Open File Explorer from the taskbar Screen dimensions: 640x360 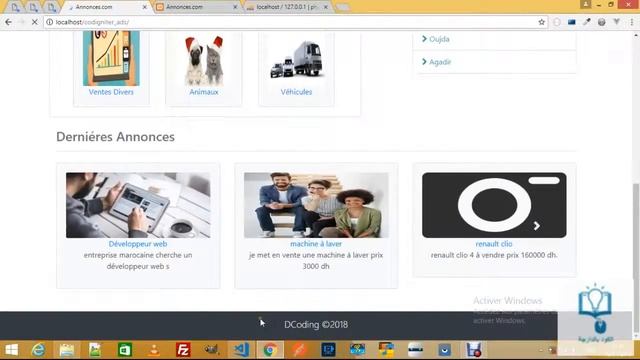pyautogui.click(x=67, y=350)
